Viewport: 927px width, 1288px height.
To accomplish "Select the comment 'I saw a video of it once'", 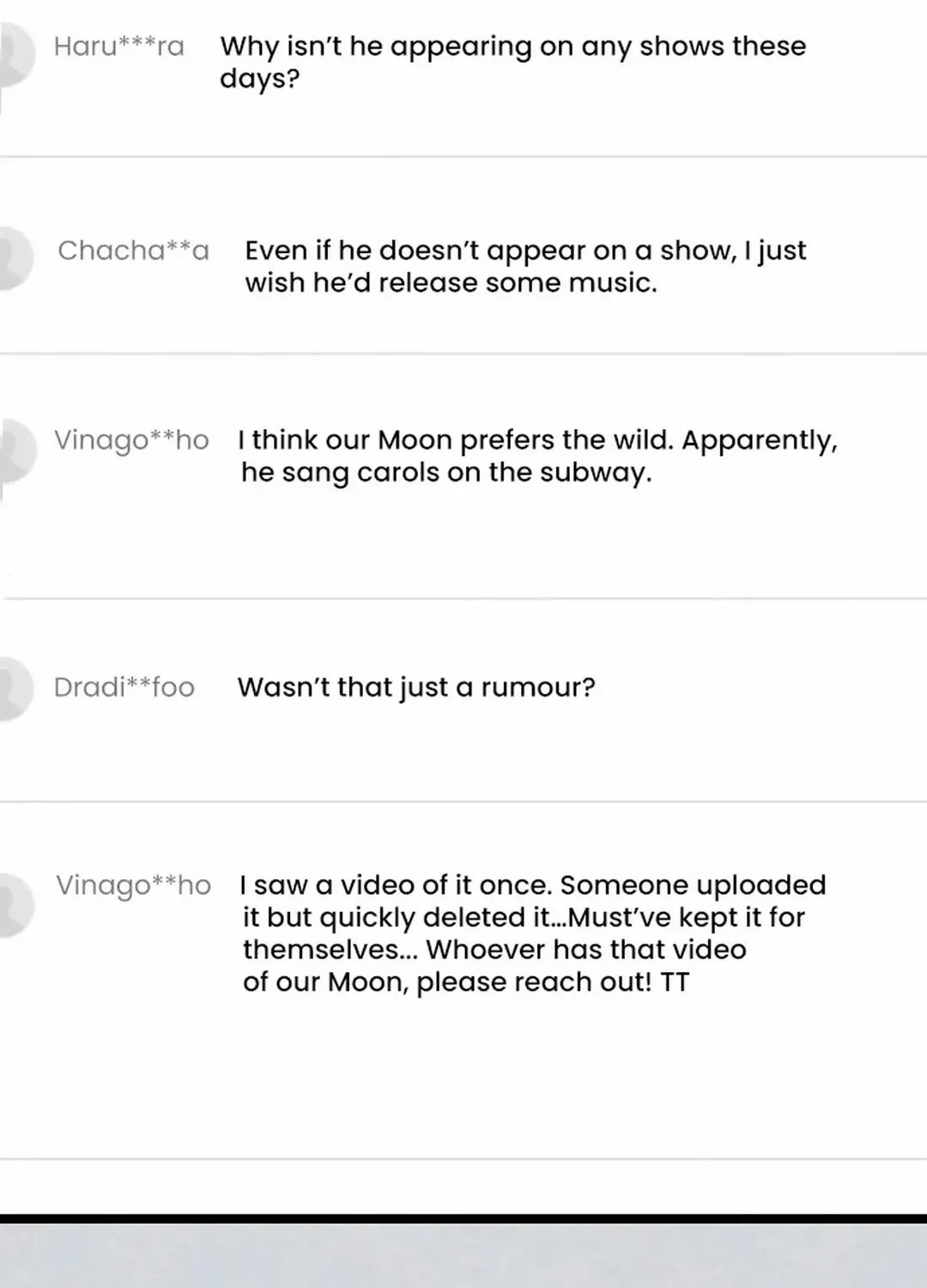I will pyautogui.click(x=533, y=933).
